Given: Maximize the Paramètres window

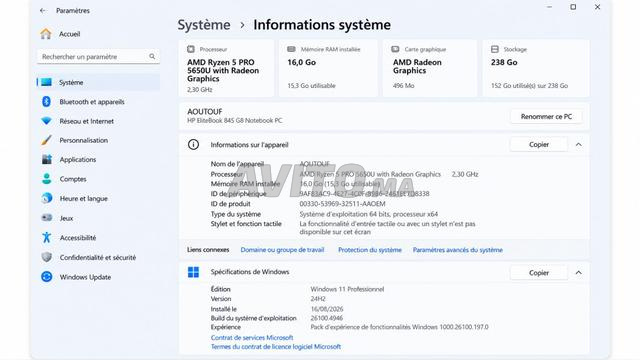Looking at the screenshot, I should click(x=573, y=7).
